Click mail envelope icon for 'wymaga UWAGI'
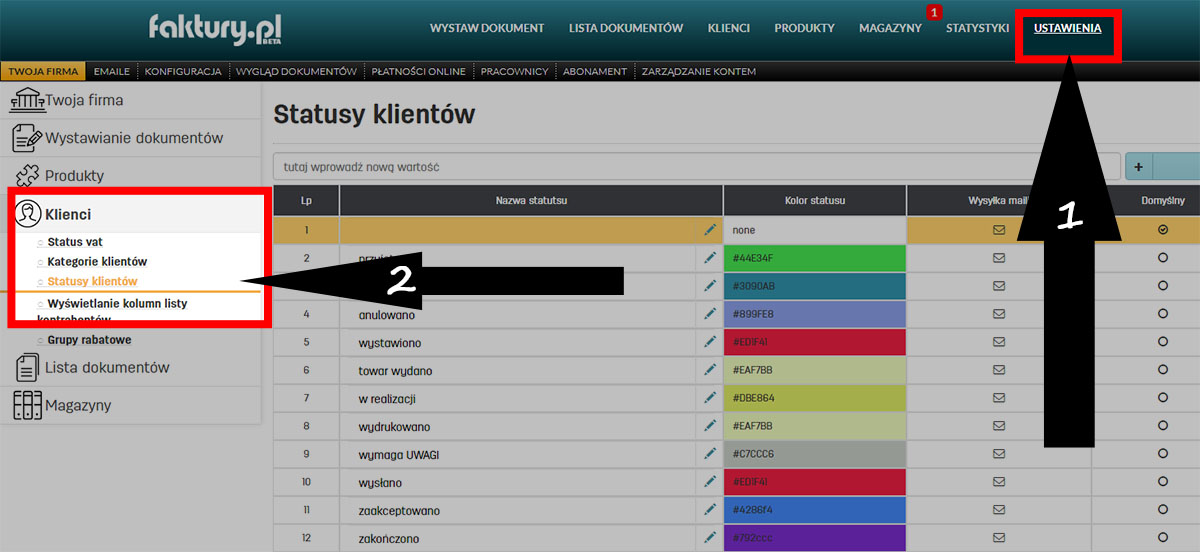 point(998,454)
